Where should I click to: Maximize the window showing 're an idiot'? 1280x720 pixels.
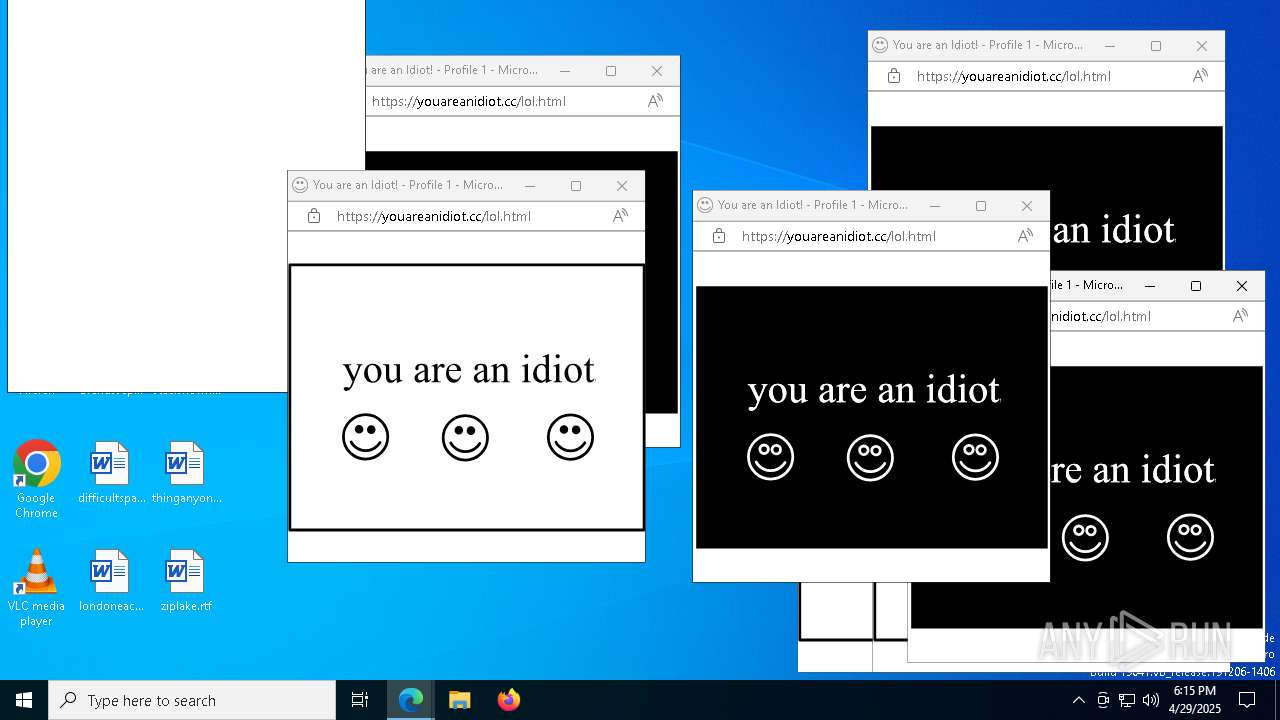click(x=1196, y=286)
